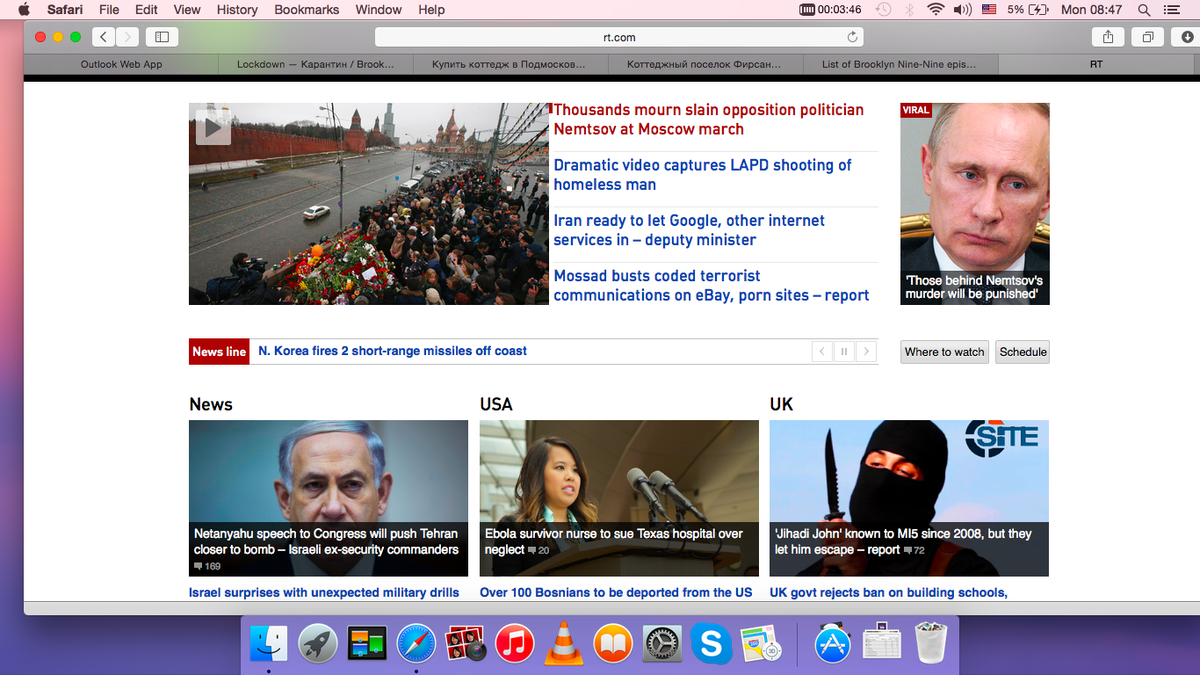Show the Safari sidebar
This screenshot has height=675, width=1200.
click(160, 37)
